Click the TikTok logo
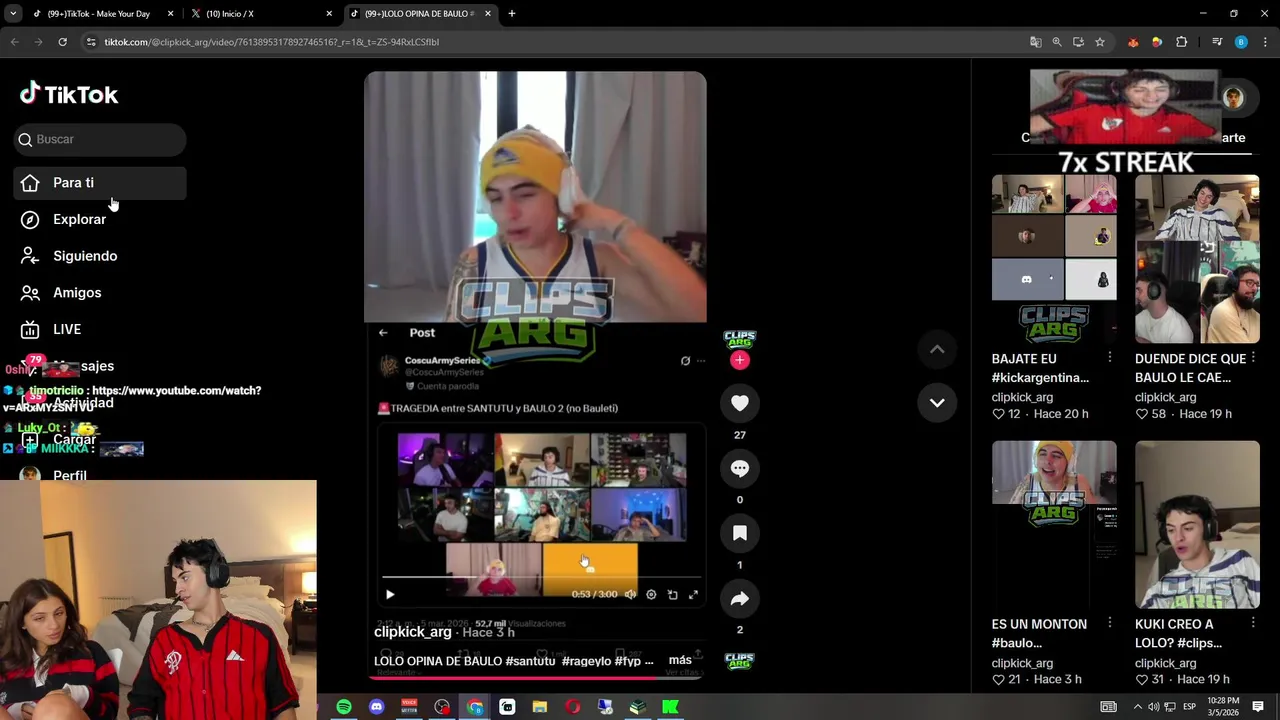Viewport: 1280px width, 720px height. pos(69,94)
